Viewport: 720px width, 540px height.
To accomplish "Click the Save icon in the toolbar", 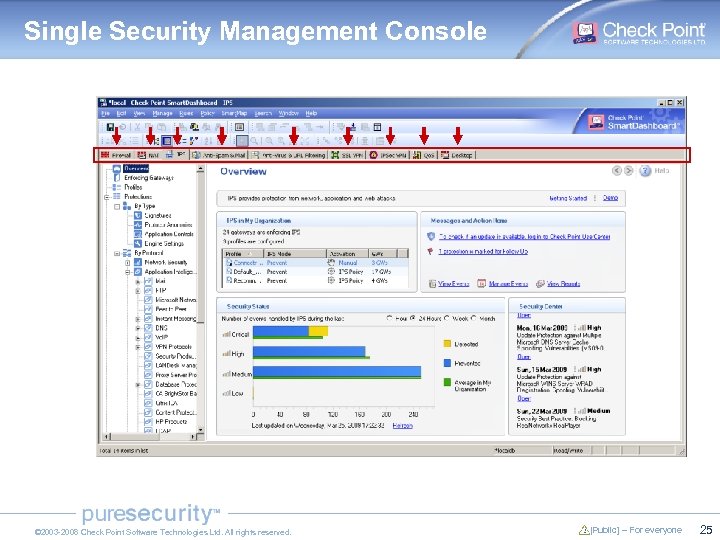I will point(111,127).
